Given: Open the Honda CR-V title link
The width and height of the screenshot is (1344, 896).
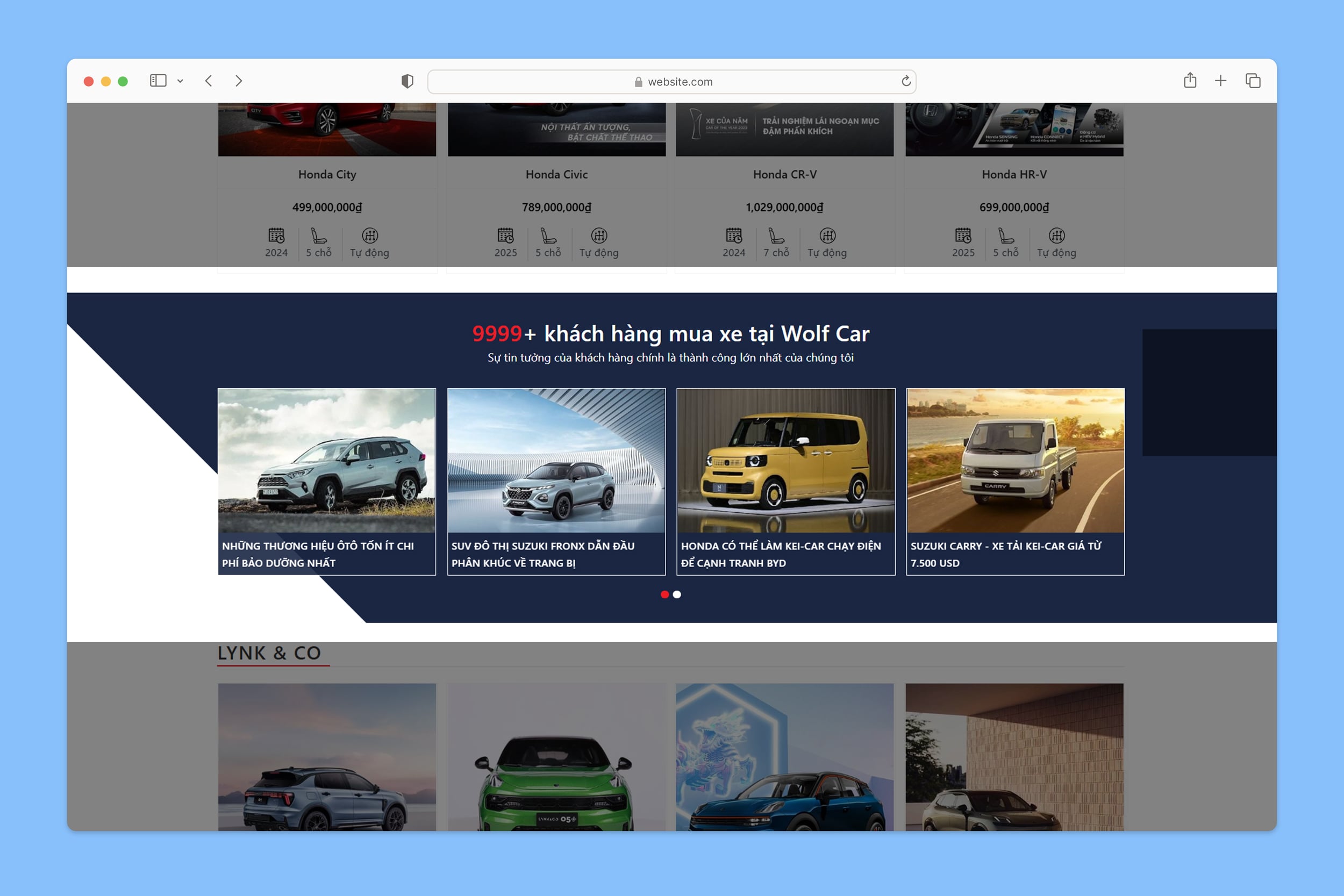Looking at the screenshot, I should pos(784,174).
